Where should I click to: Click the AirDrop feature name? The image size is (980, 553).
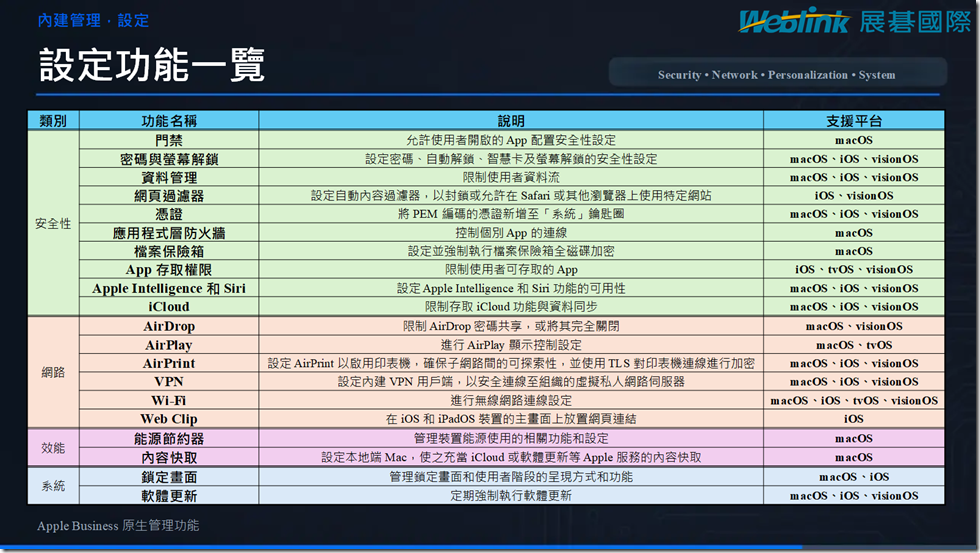[x=169, y=326]
